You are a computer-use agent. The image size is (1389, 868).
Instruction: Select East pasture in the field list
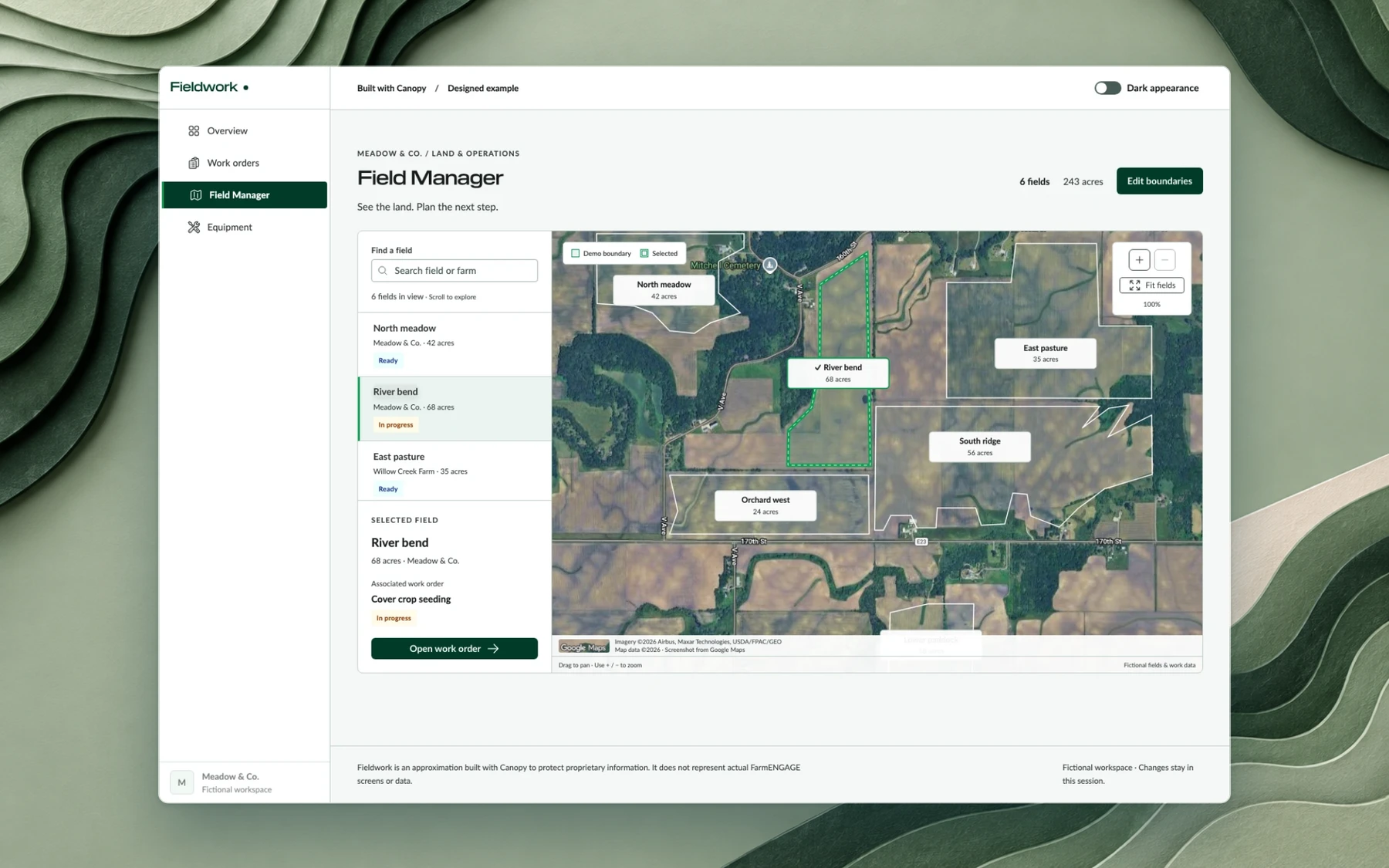tap(455, 471)
